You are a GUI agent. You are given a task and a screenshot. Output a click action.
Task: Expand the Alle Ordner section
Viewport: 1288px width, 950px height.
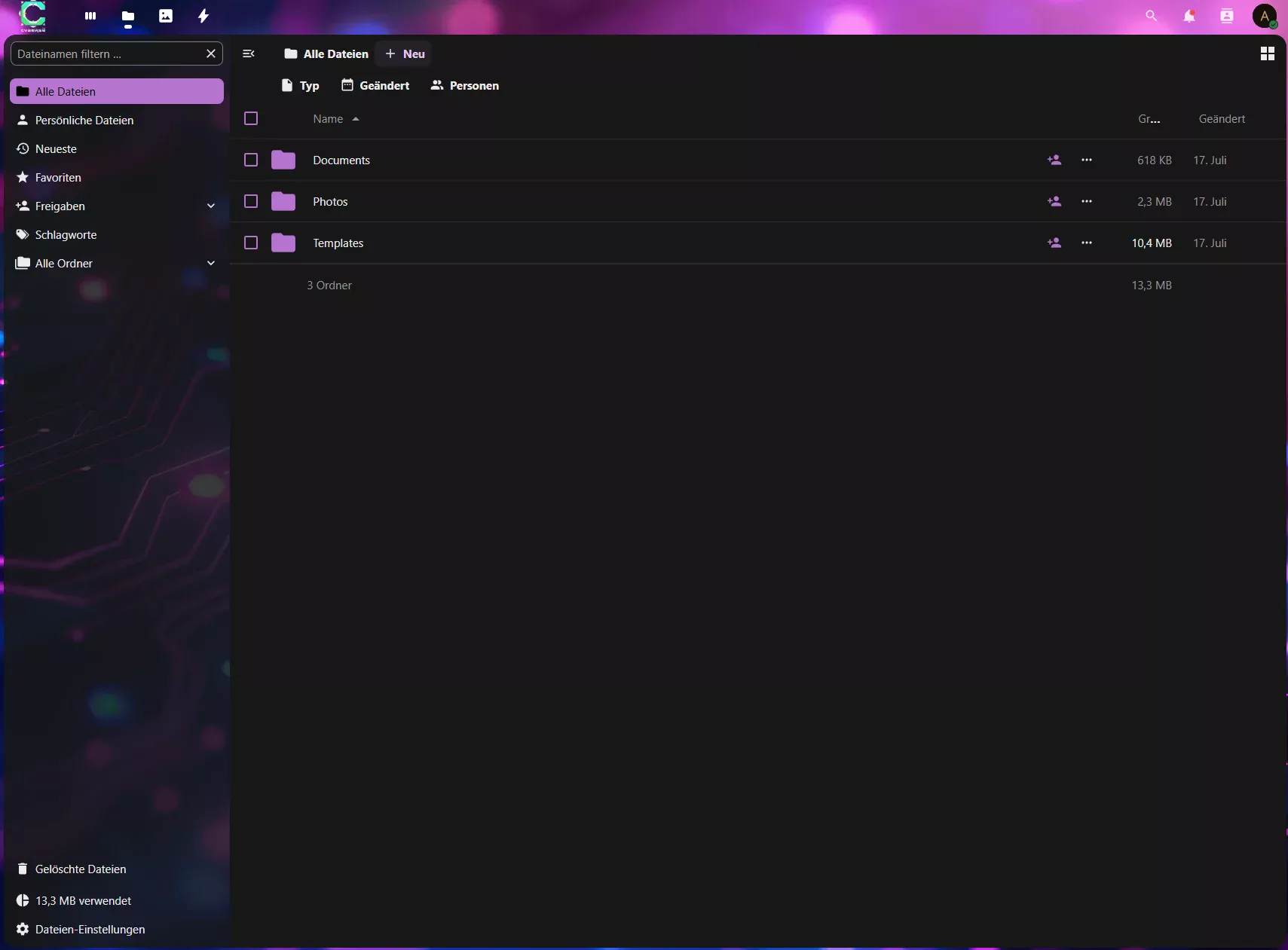click(x=210, y=263)
